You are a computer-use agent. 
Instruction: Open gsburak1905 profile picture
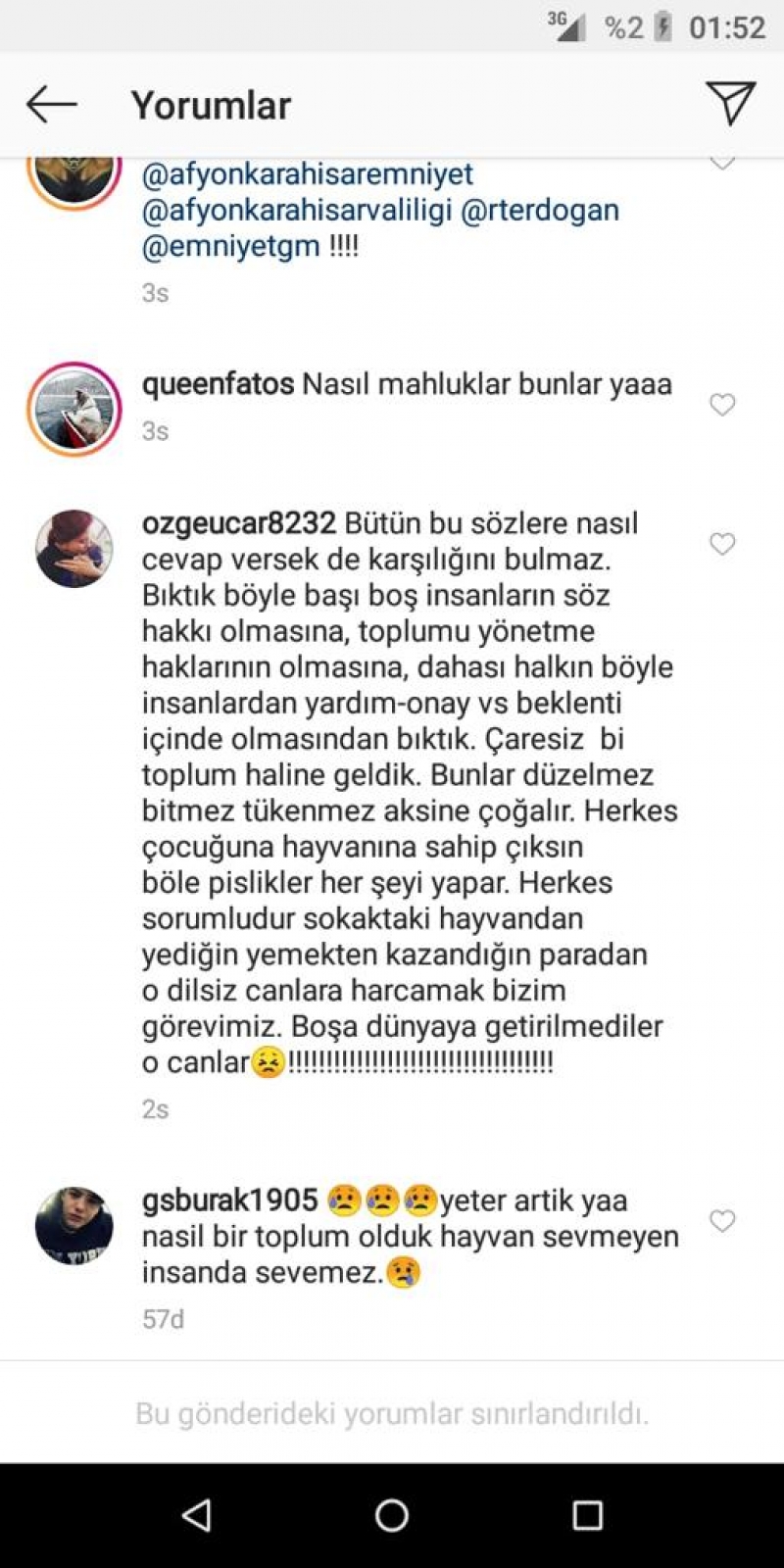73,1225
